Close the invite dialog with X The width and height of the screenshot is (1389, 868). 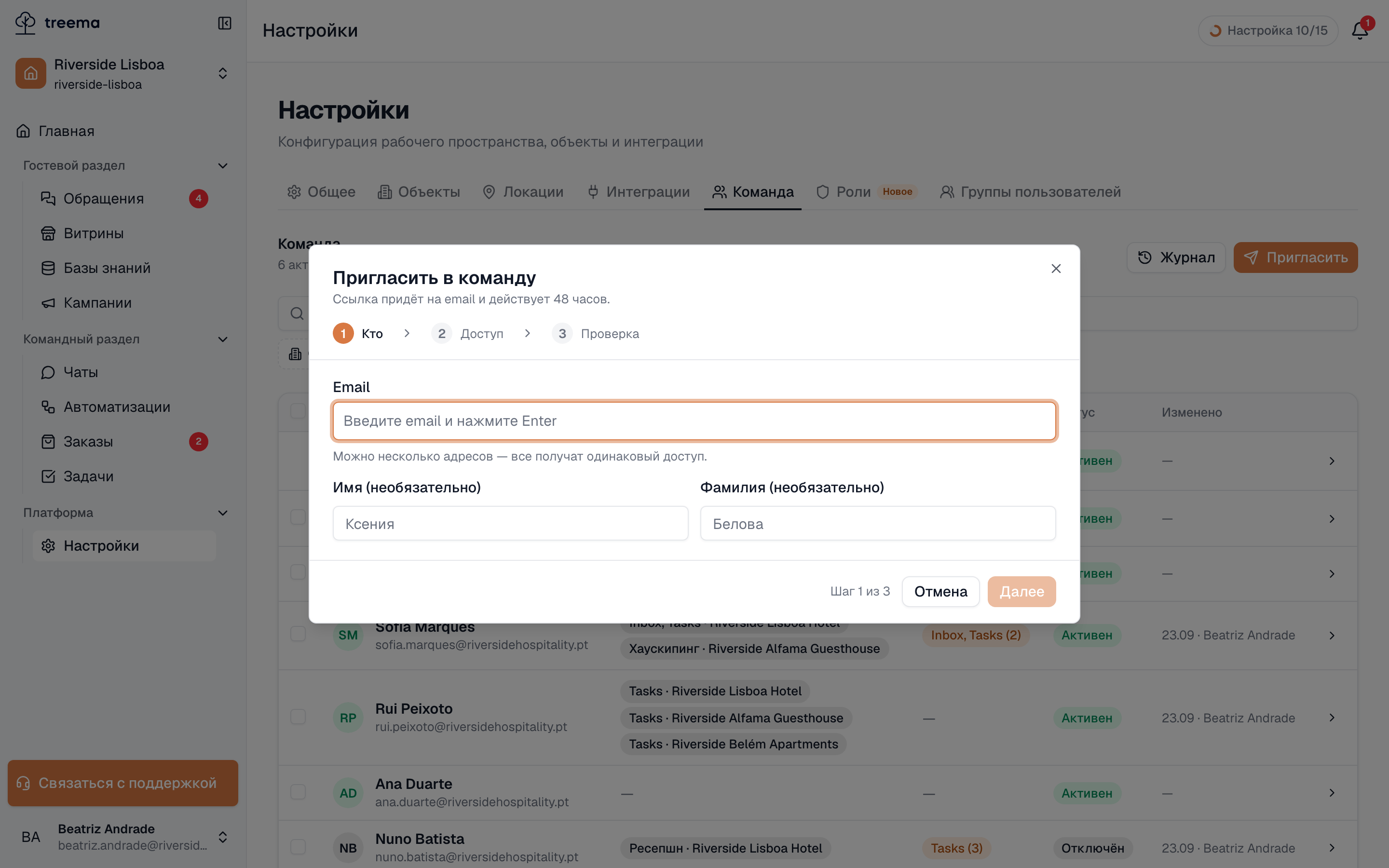(x=1056, y=269)
